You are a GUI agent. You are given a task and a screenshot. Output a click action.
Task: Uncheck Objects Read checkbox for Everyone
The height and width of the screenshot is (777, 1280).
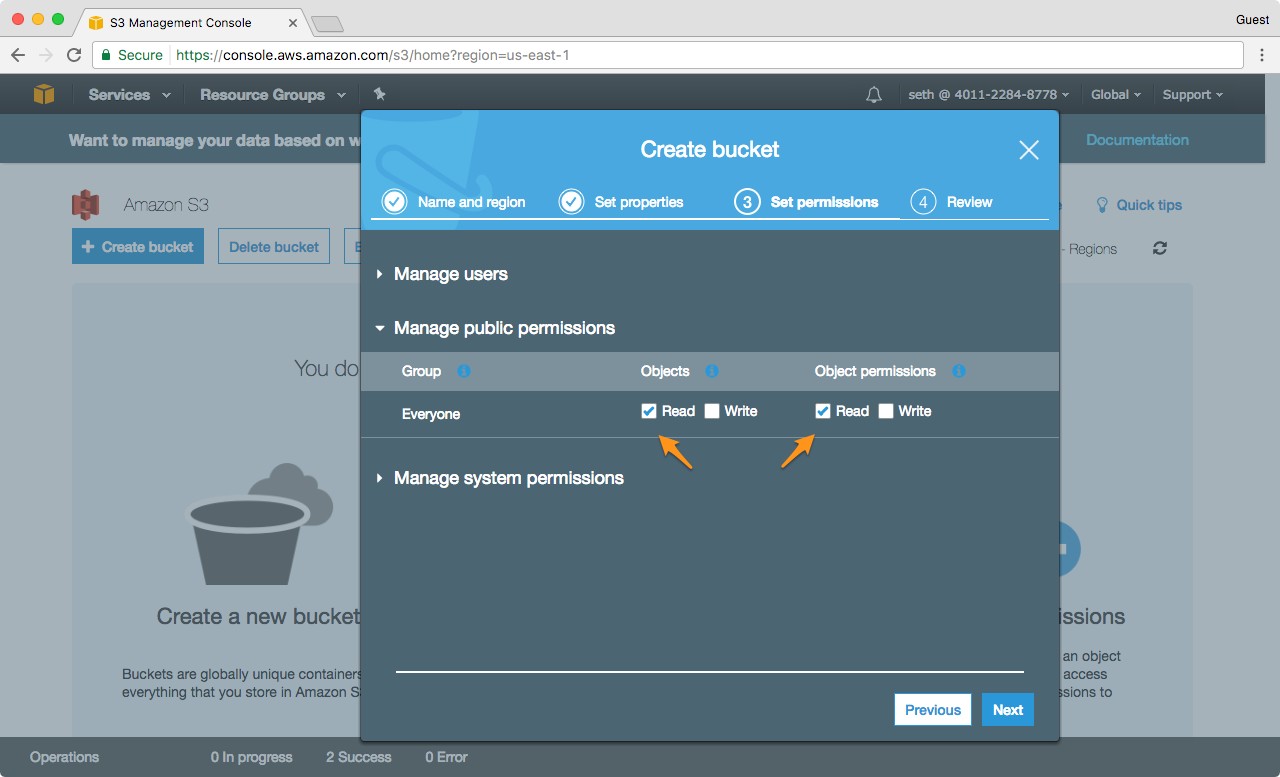(649, 411)
